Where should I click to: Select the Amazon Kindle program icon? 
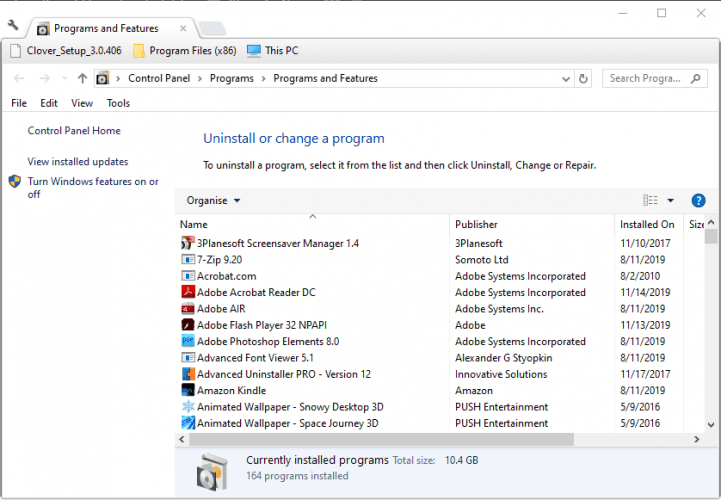(187, 390)
